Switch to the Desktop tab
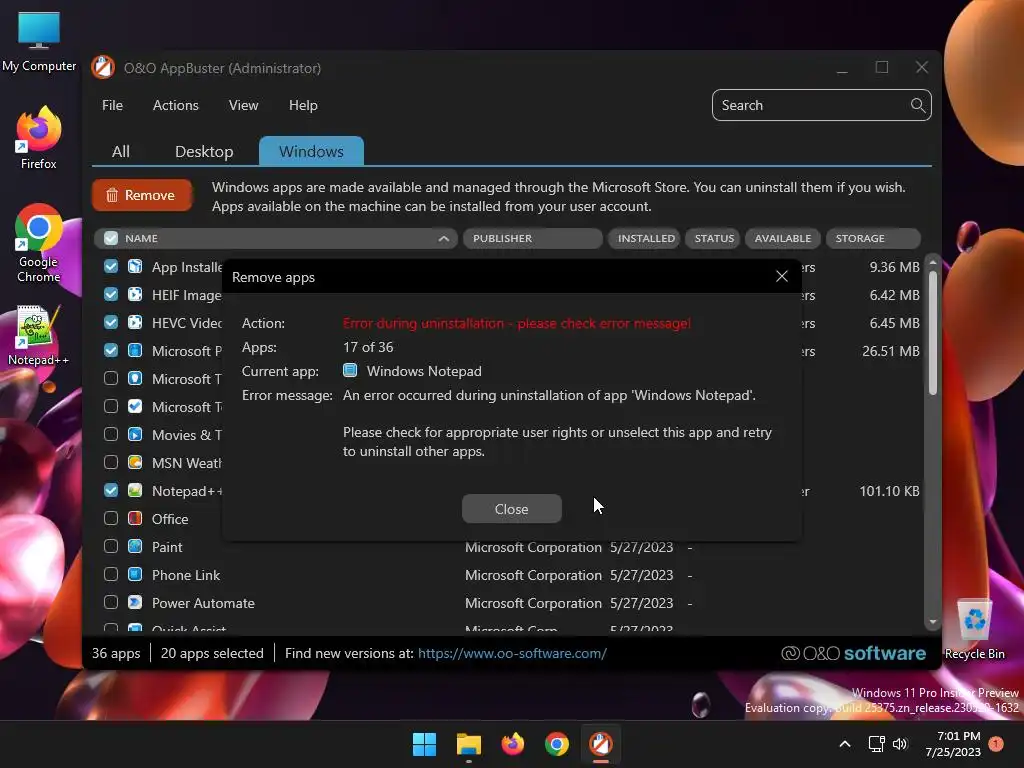The height and width of the screenshot is (768, 1024). [204, 152]
